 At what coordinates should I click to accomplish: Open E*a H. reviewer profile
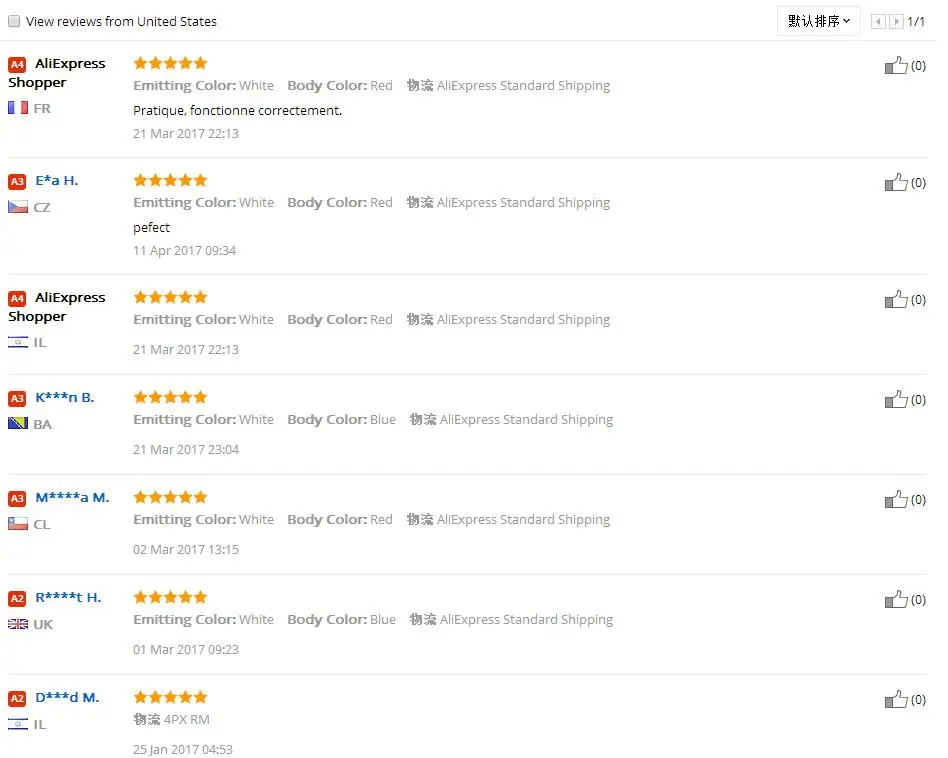(57, 181)
